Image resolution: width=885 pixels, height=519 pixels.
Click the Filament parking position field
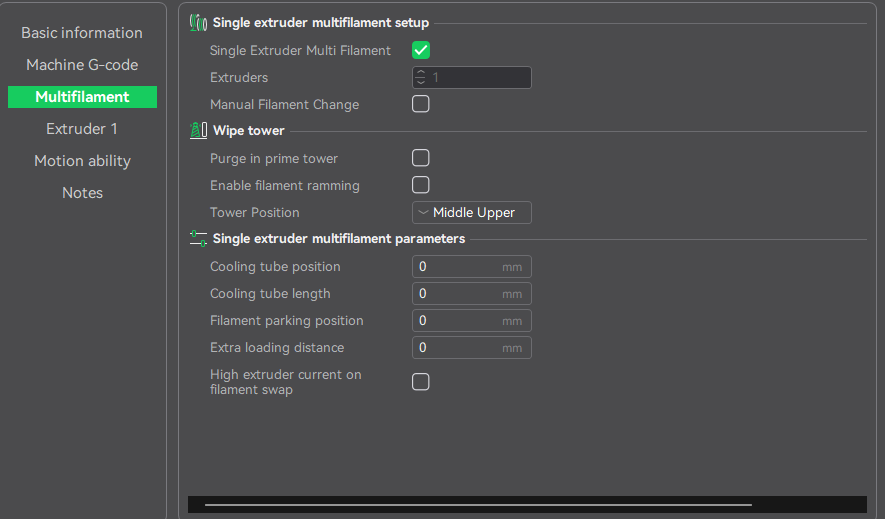(472, 320)
